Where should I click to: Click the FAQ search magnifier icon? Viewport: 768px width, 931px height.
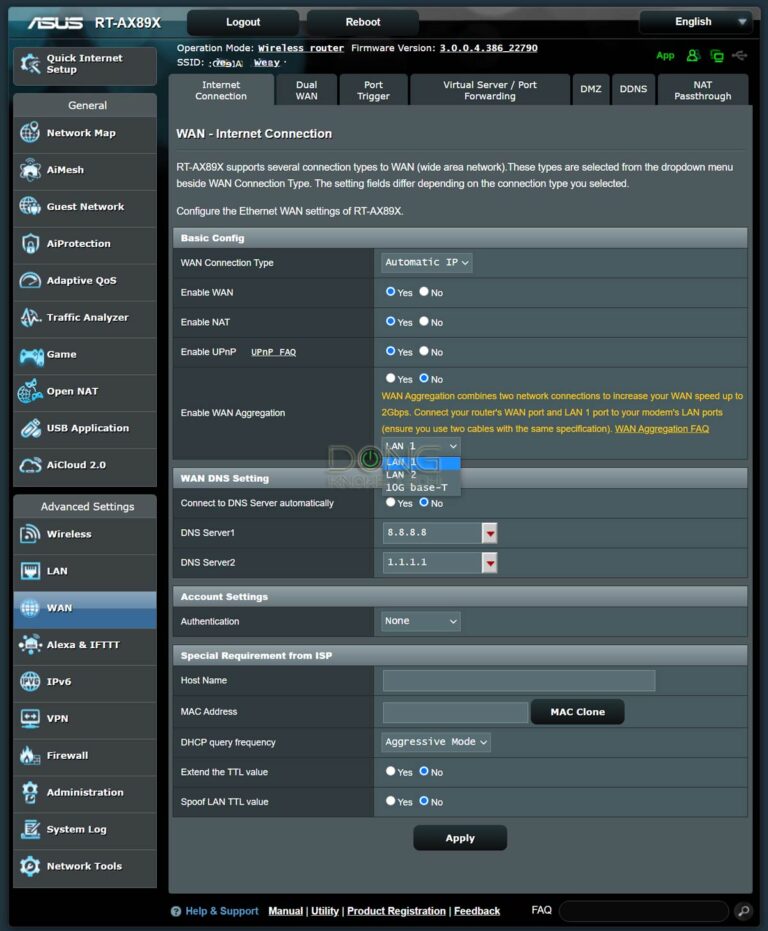[743, 911]
